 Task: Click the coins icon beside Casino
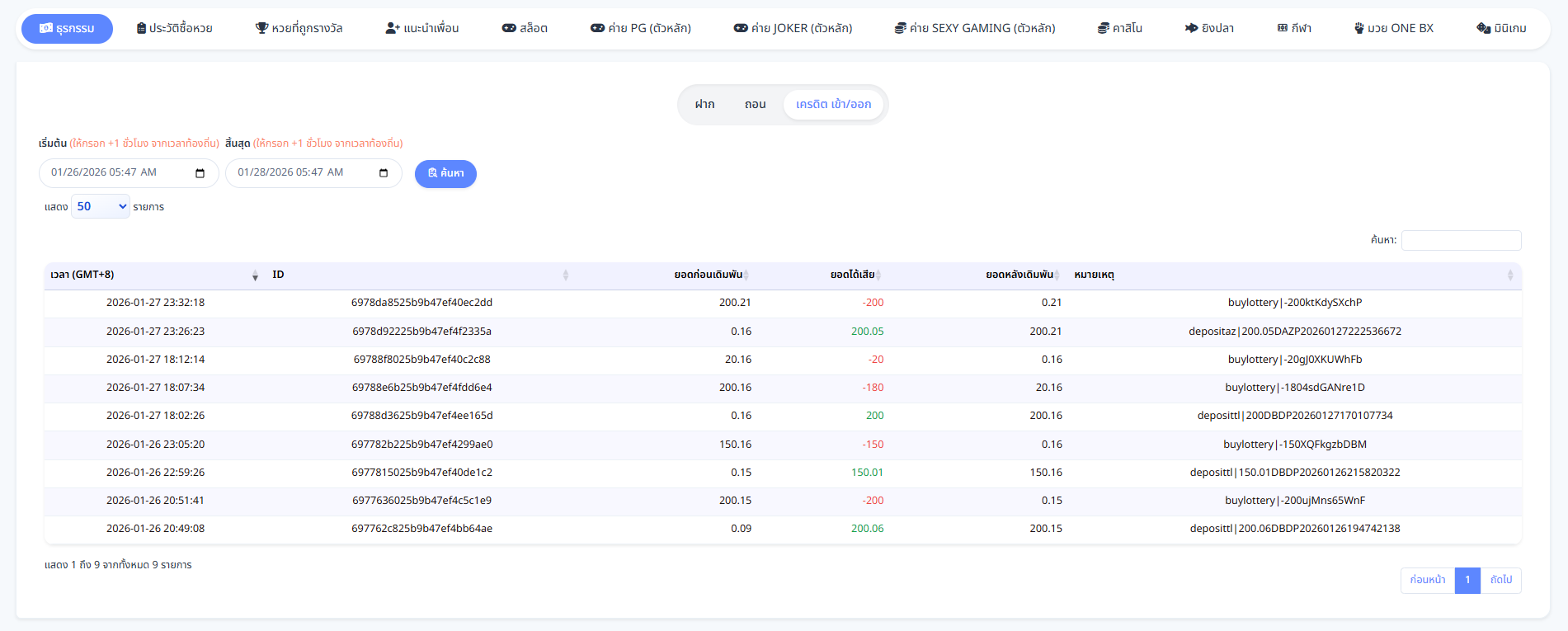(1103, 28)
